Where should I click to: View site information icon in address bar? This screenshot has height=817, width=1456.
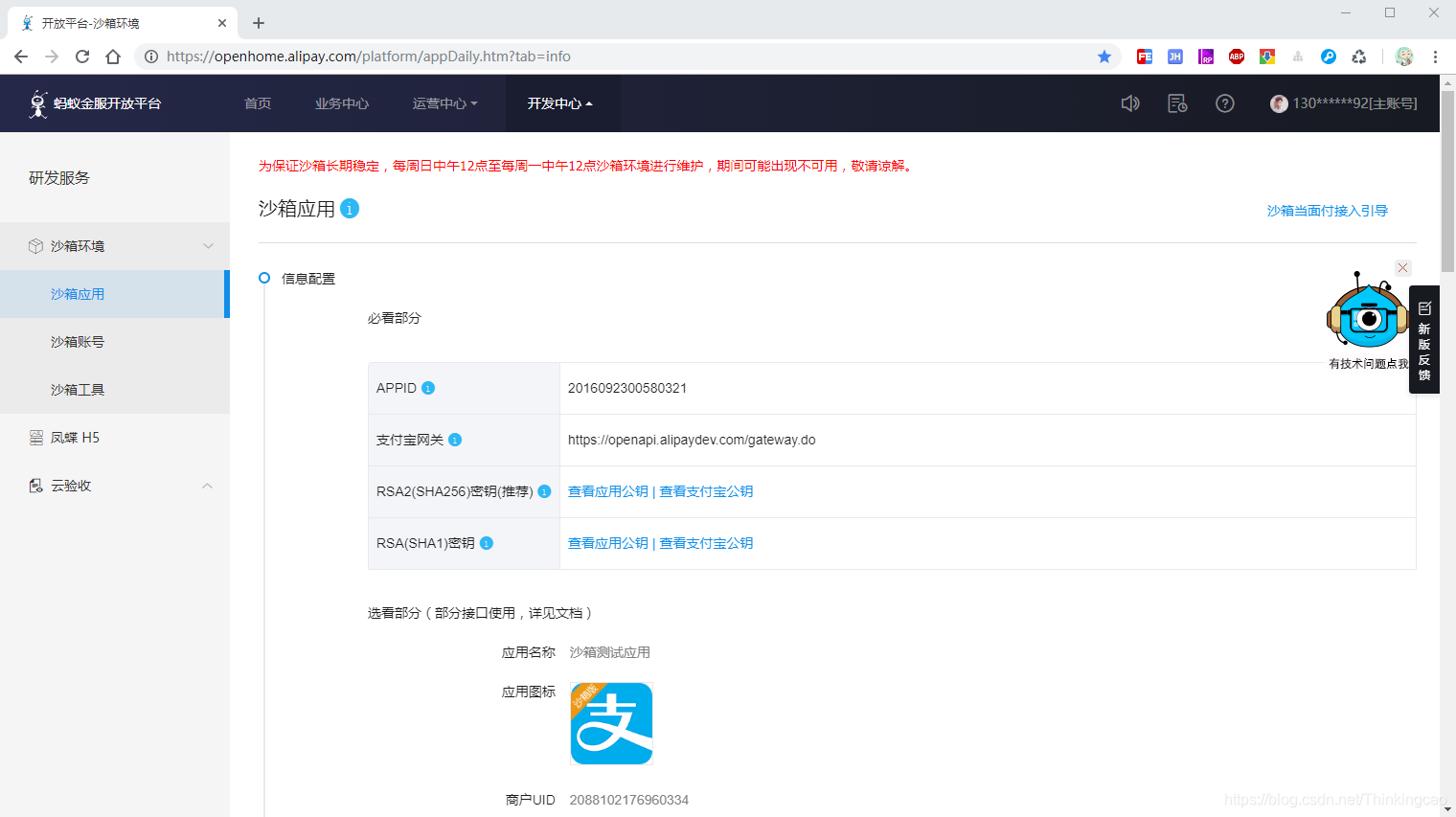click(x=151, y=57)
